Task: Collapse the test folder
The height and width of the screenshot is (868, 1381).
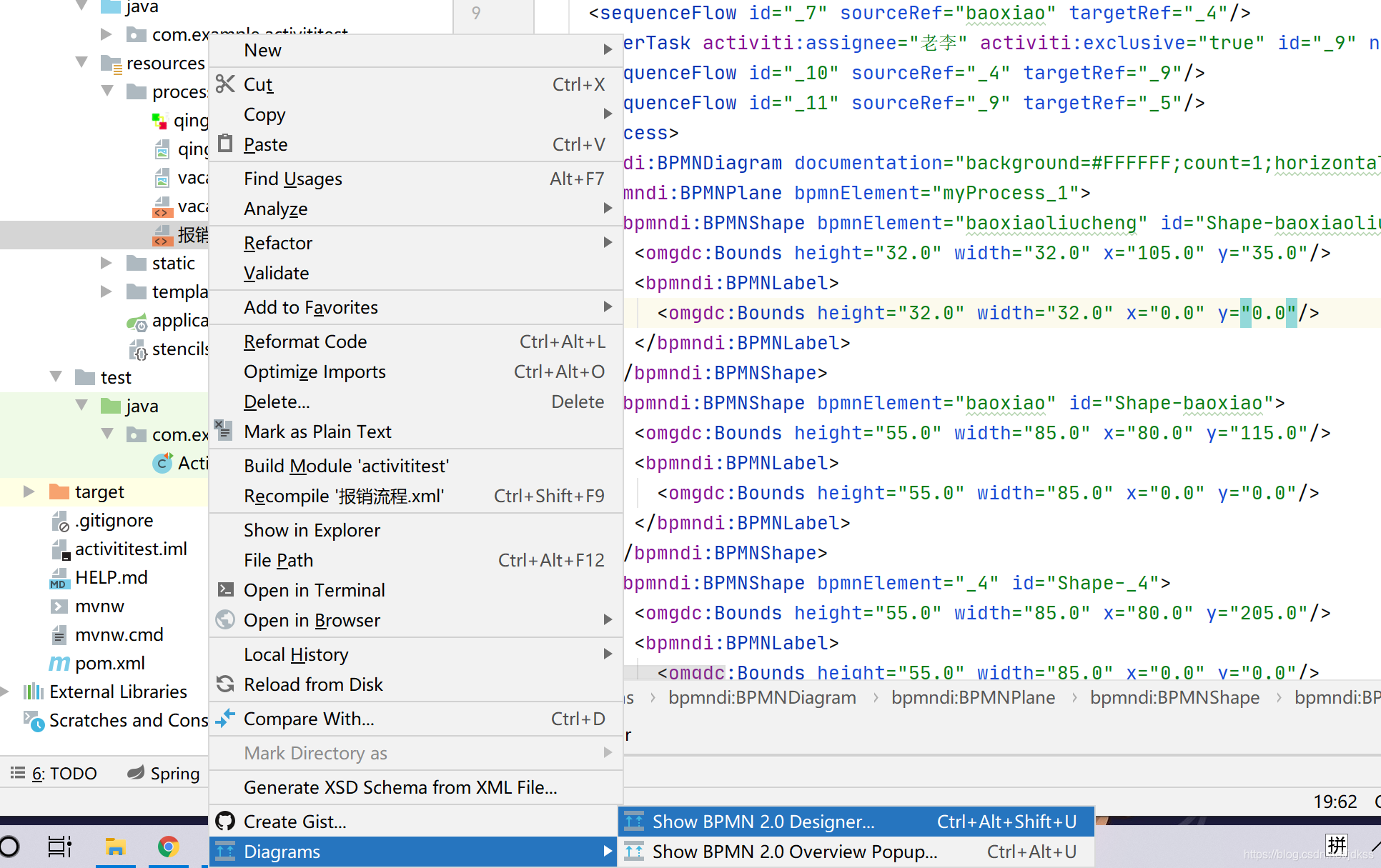Action: tap(56, 377)
